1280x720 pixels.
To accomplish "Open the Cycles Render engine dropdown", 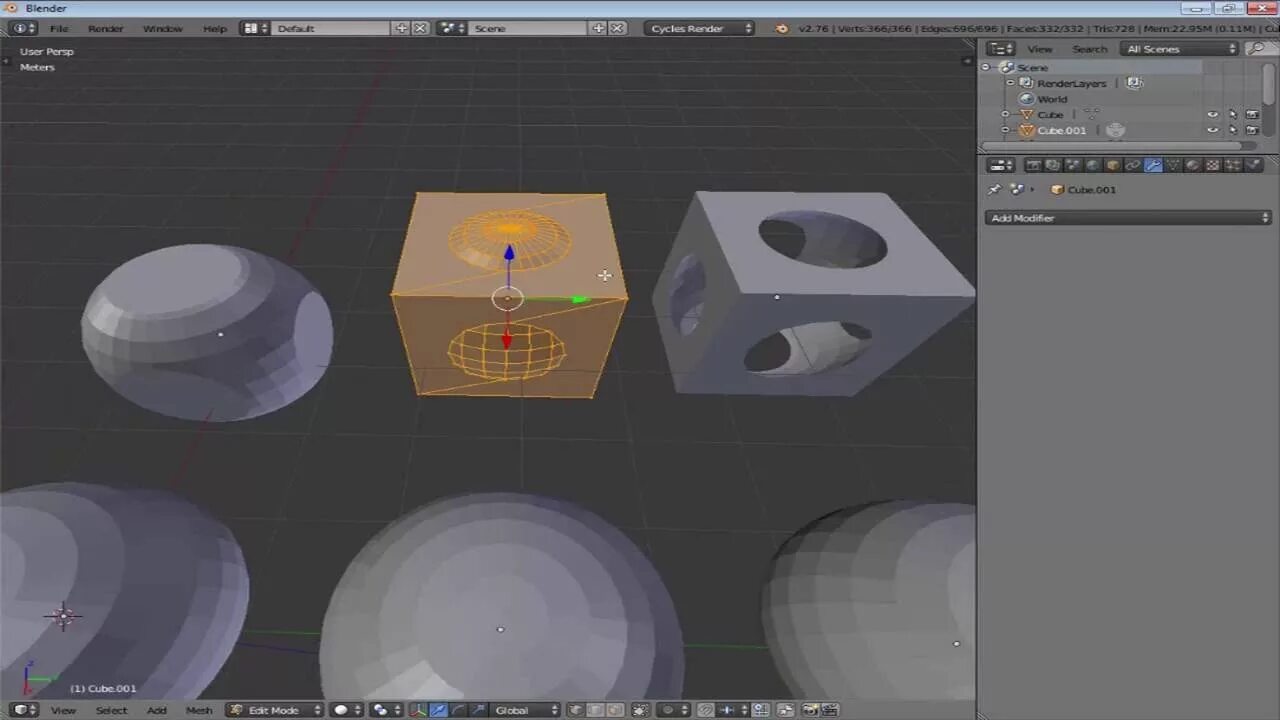I will point(699,28).
